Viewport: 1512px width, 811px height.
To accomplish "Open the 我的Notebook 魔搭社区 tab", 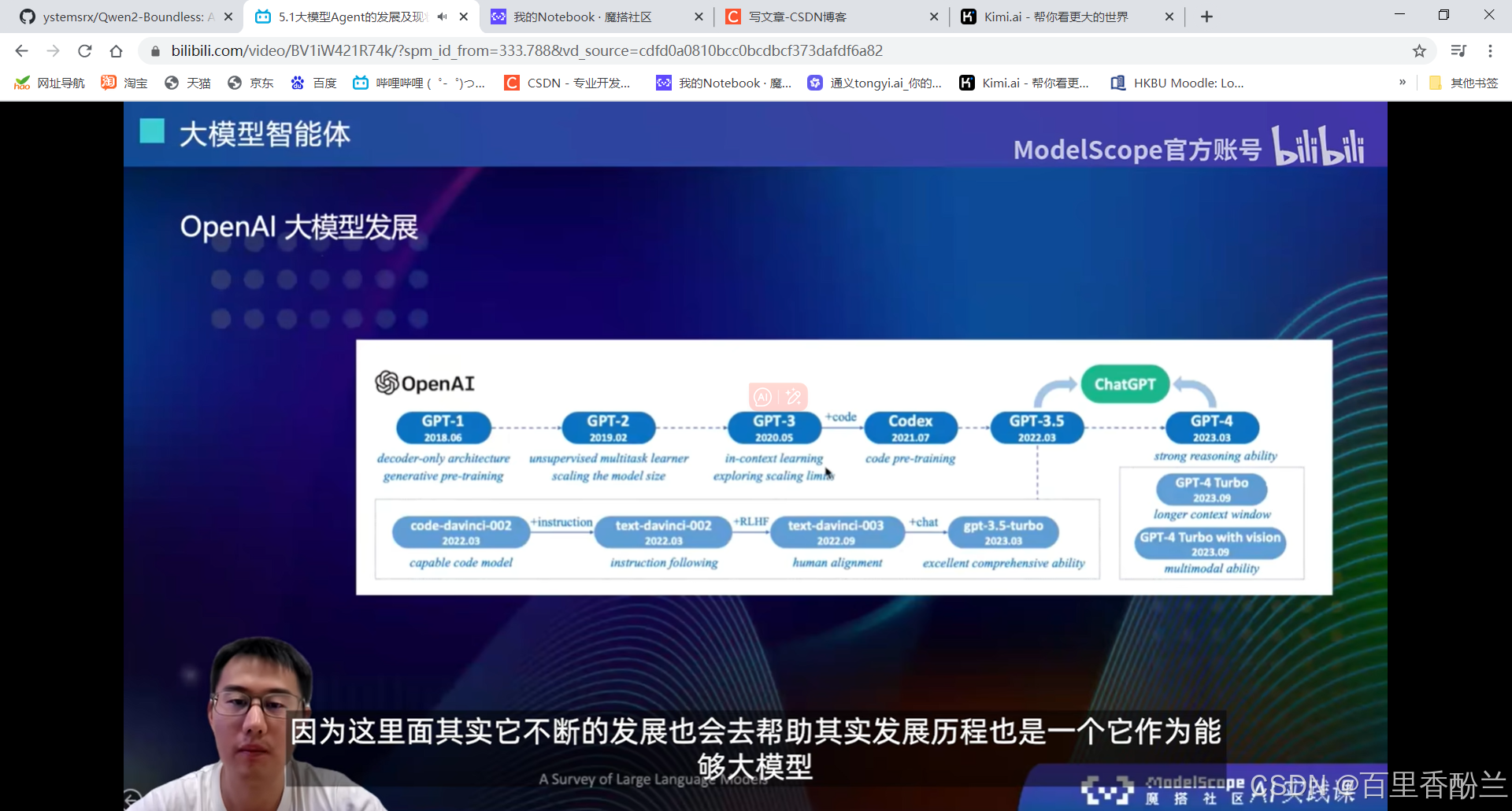I will click(583, 17).
